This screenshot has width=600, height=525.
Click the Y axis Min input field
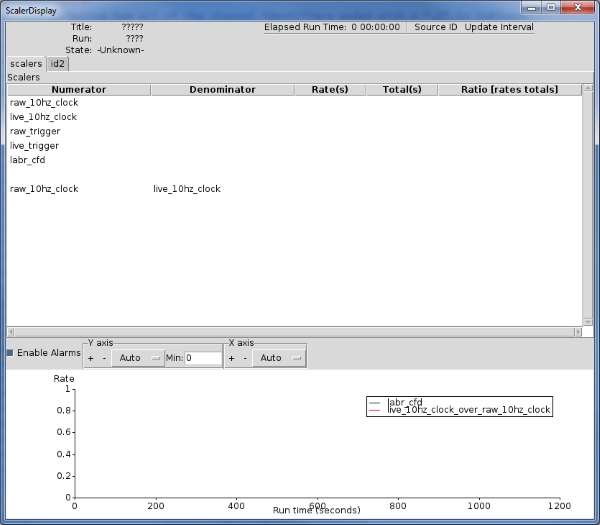203,358
